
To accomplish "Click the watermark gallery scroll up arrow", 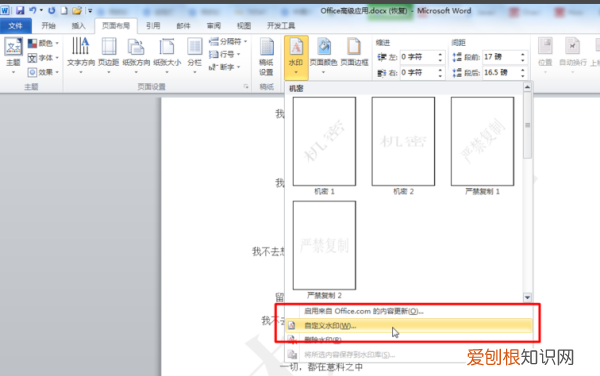I will click(527, 87).
